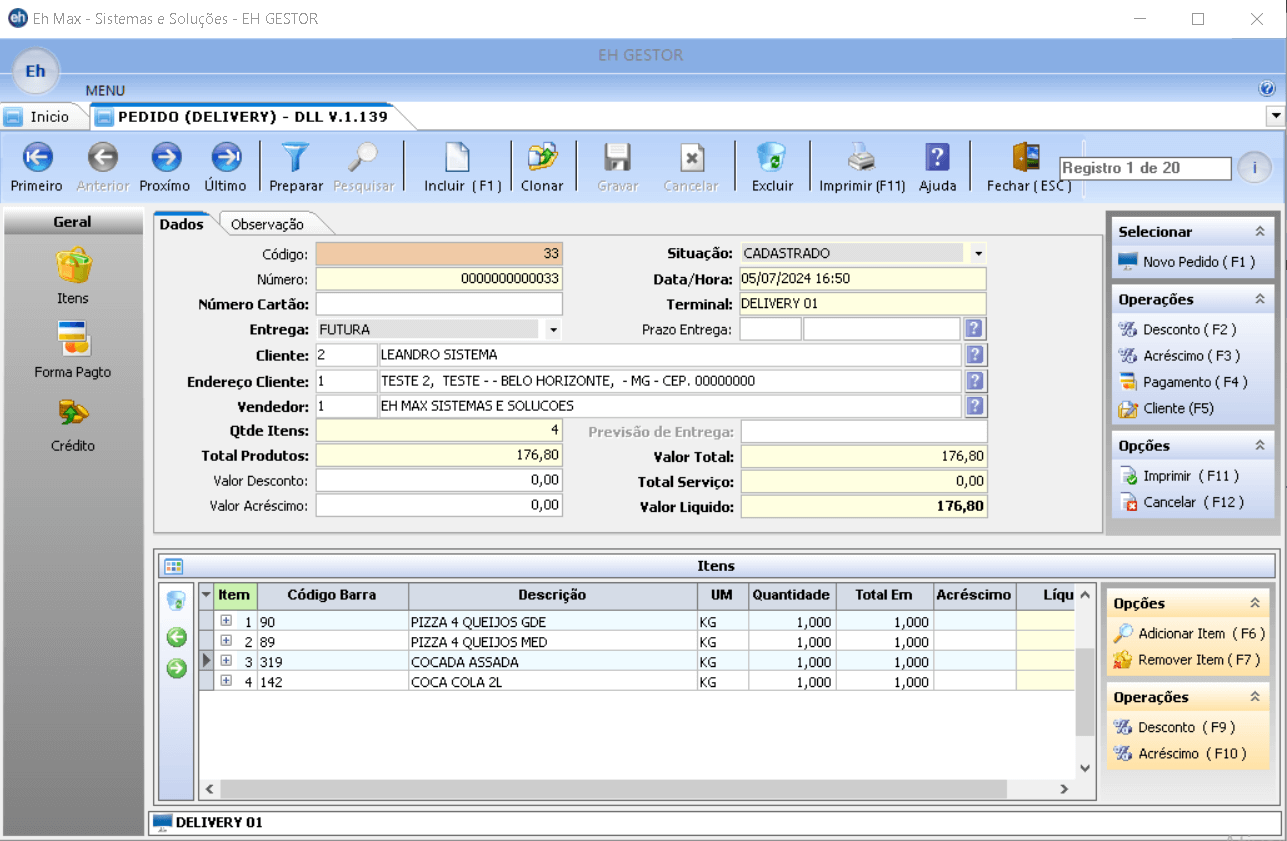Click inside the Número Cartão field
The image size is (1287, 841).
click(438, 304)
